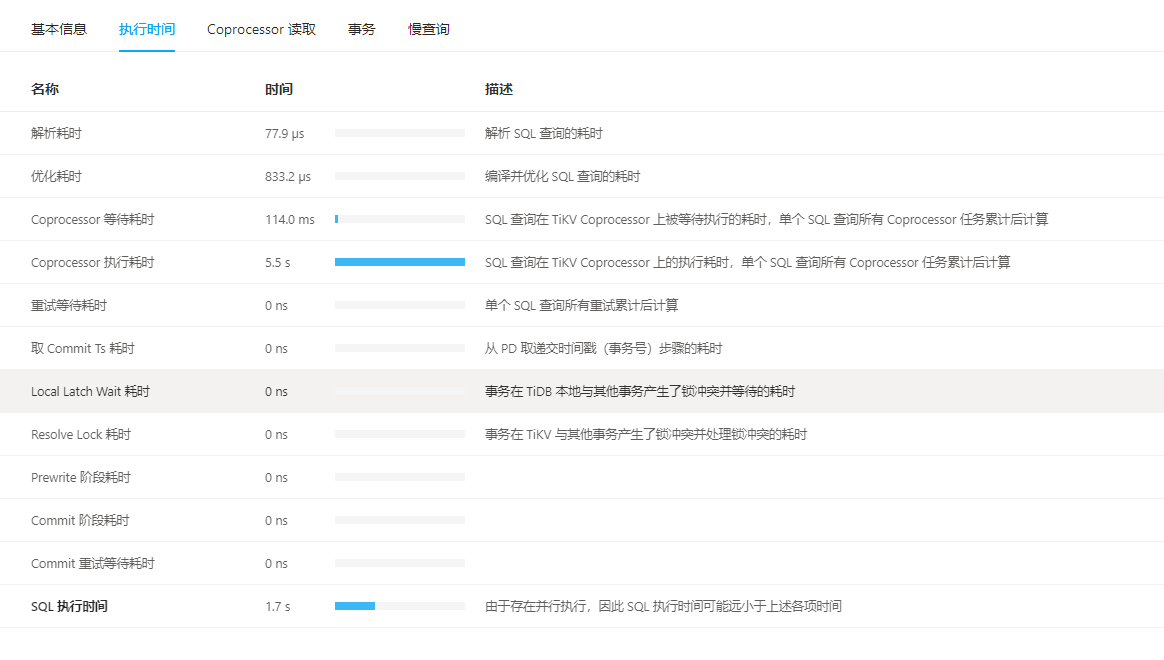1164x660 pixels.
Task: Click the Resolve Lock 耗时 description text
Action: point(646,434)
